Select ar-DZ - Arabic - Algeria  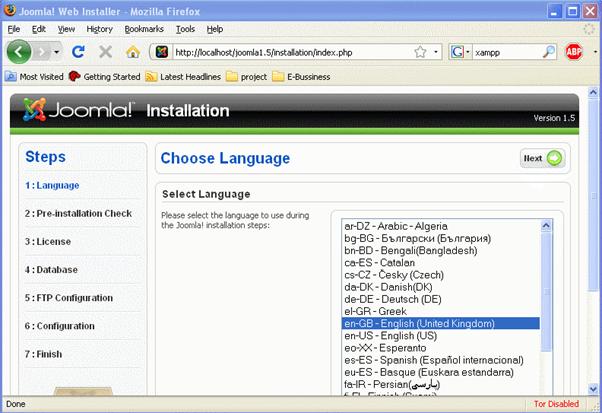tap(441, 226)
